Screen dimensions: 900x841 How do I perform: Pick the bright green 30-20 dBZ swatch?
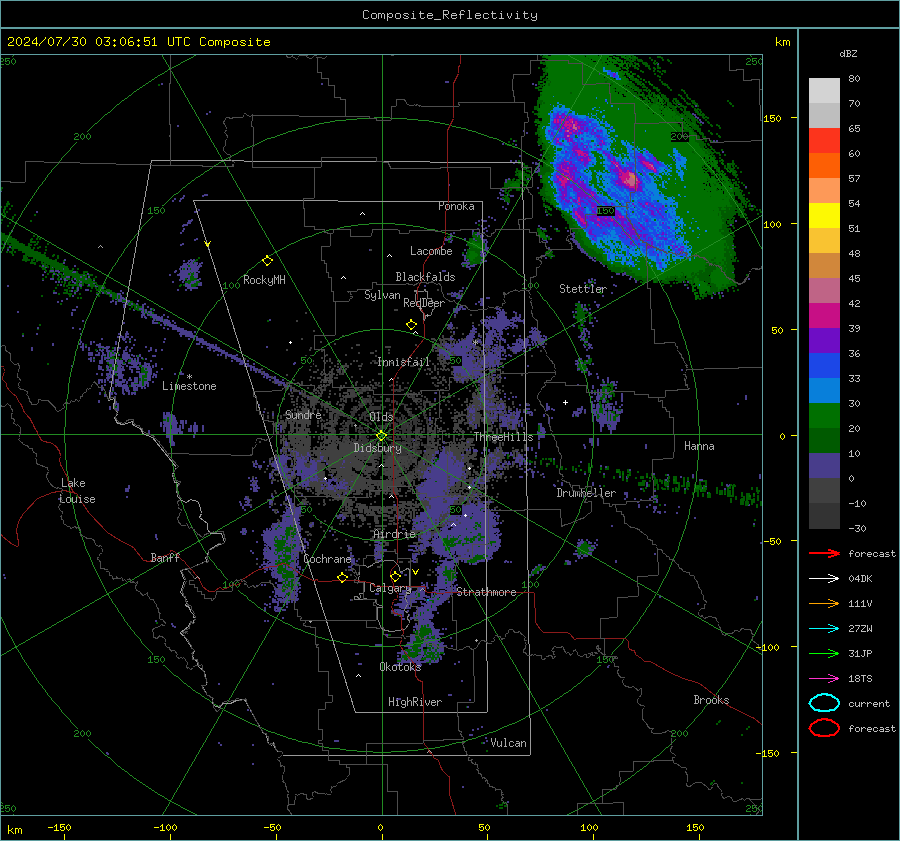[824, 416]
